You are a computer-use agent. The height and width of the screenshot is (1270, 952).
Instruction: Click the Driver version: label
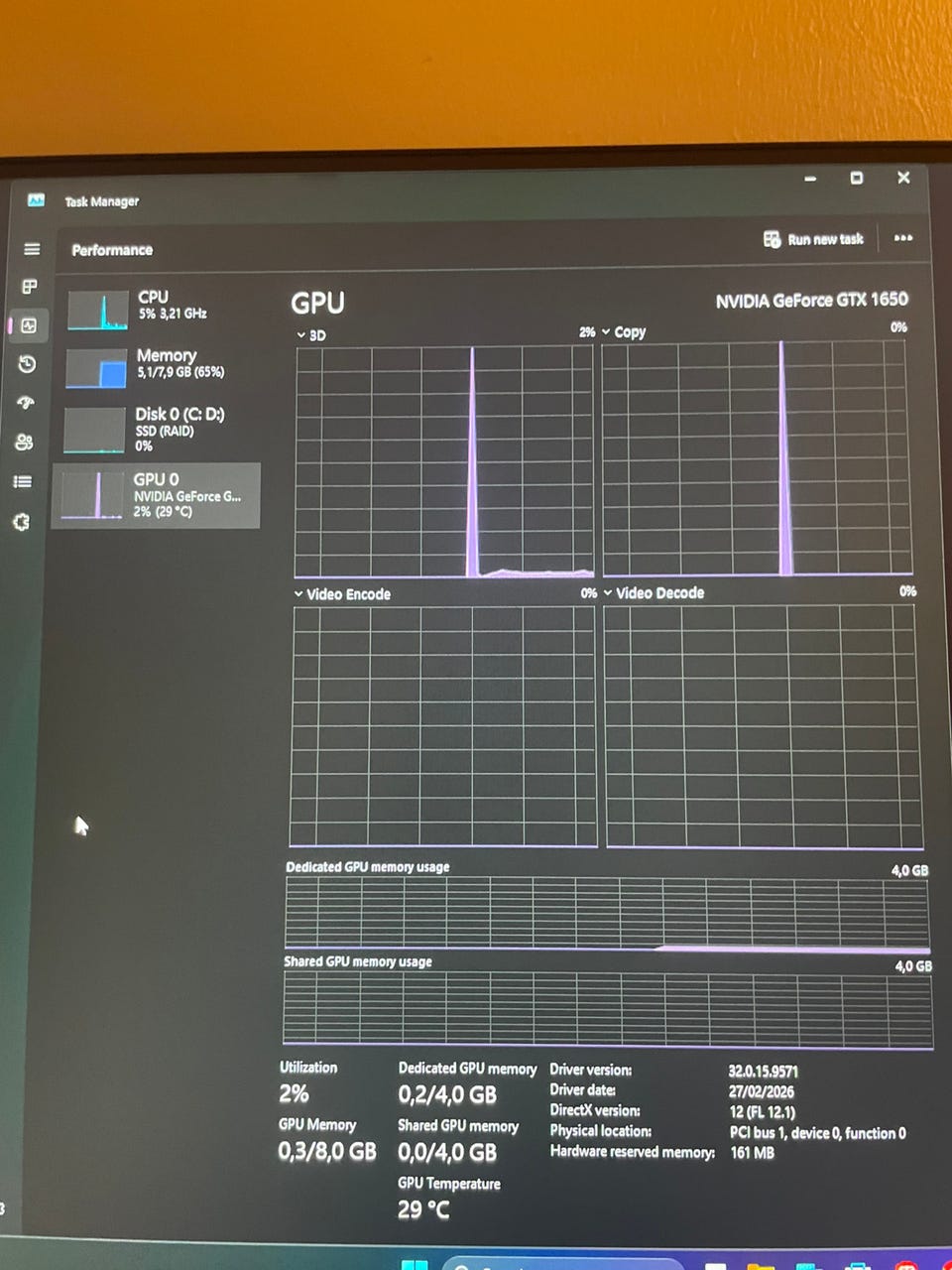[591, 1070]
